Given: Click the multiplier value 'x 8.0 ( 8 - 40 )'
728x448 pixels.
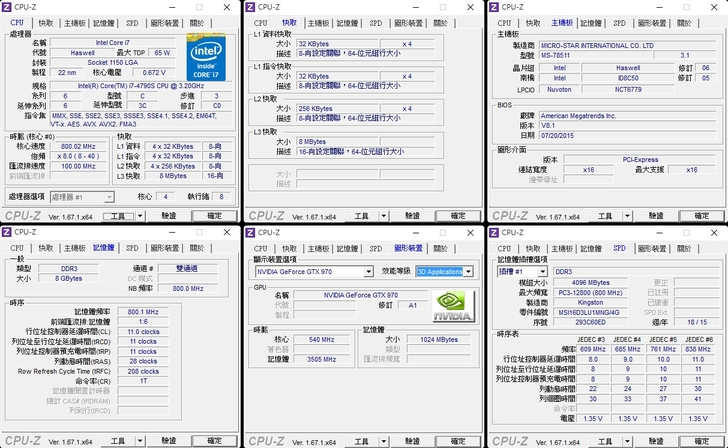Looking at the screenshot, I should click(78, 156).
